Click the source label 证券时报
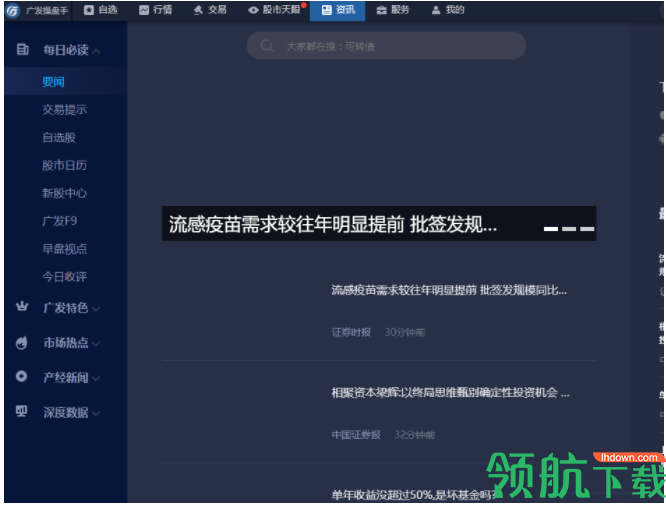 click(351, 332)
